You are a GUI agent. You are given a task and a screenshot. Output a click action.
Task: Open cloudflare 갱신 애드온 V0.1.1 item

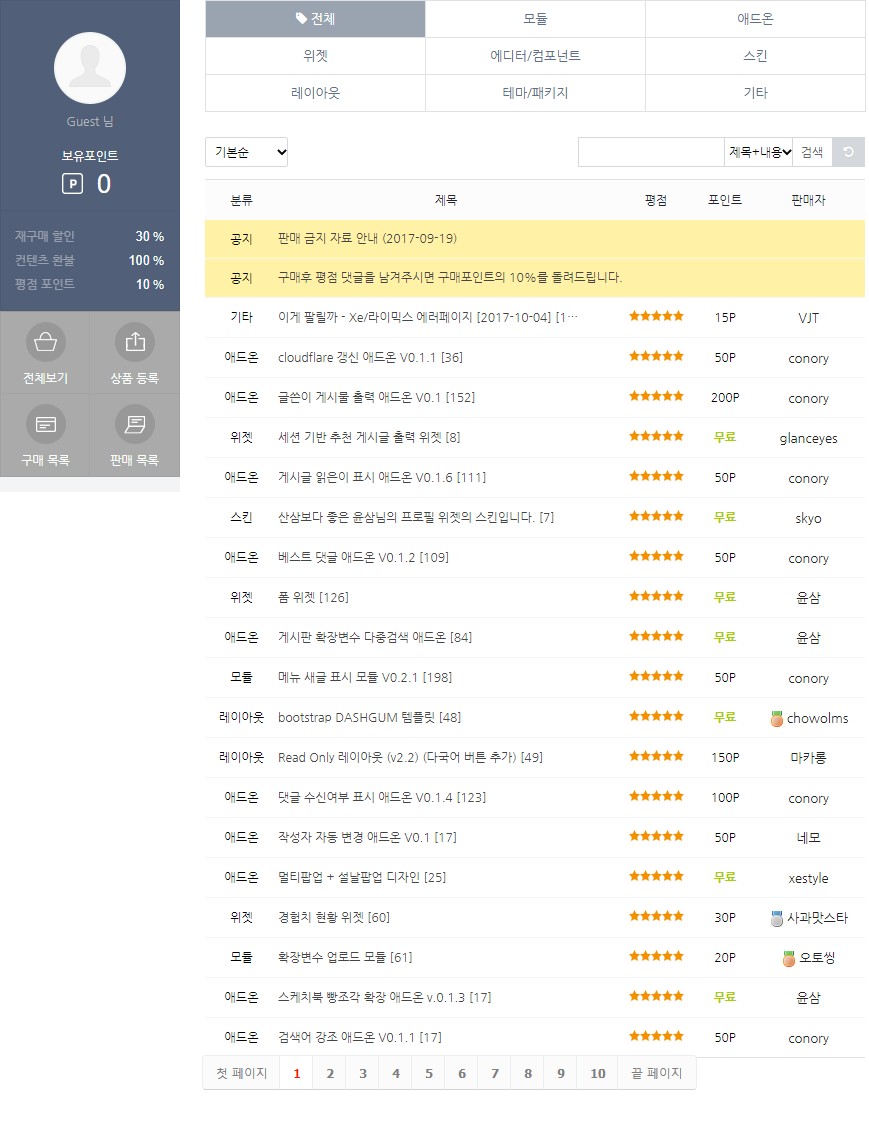370,357
